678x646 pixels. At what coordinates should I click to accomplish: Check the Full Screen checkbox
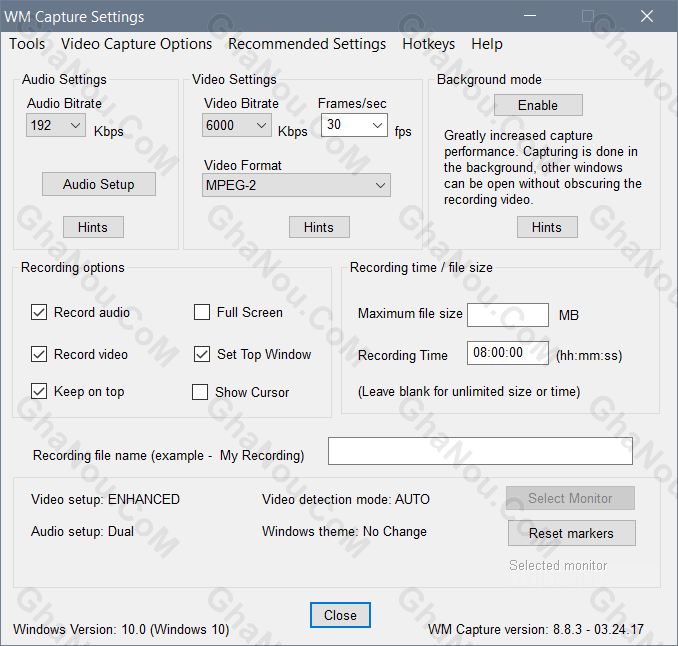202,312
